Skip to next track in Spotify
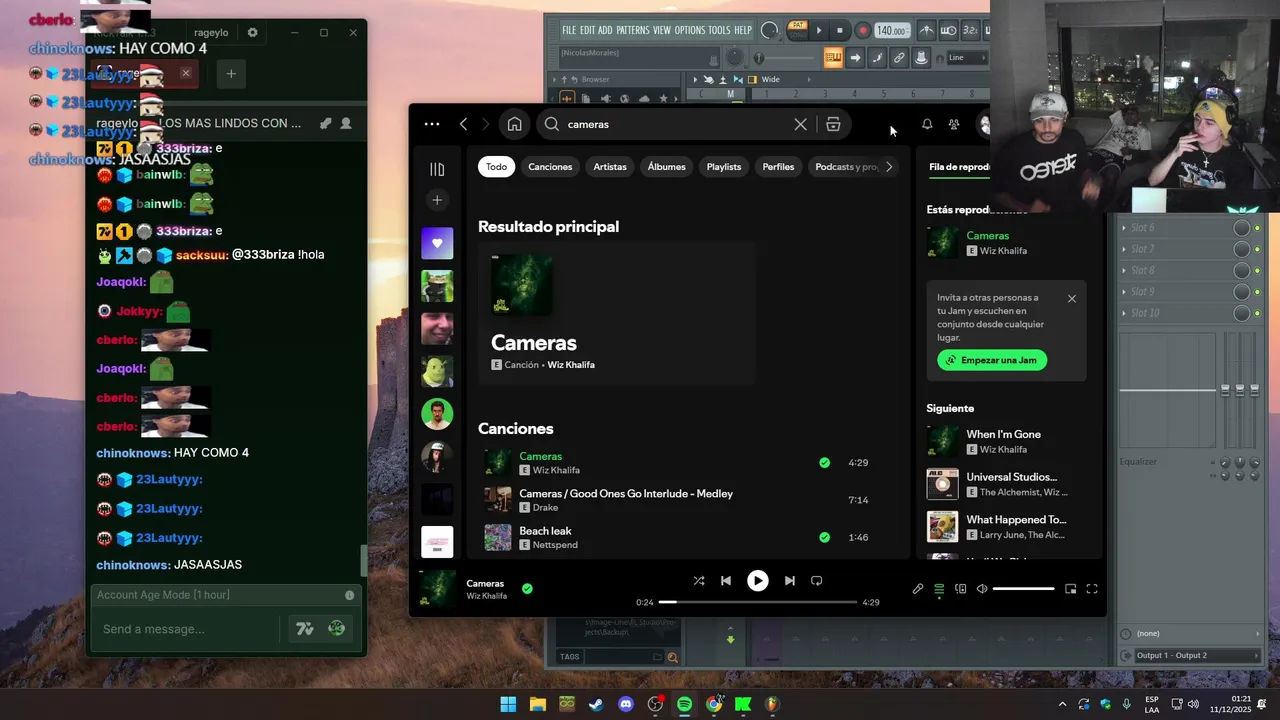Viewport: 1280px width, 720px height. pyautogui.click(x=789, y=580)
